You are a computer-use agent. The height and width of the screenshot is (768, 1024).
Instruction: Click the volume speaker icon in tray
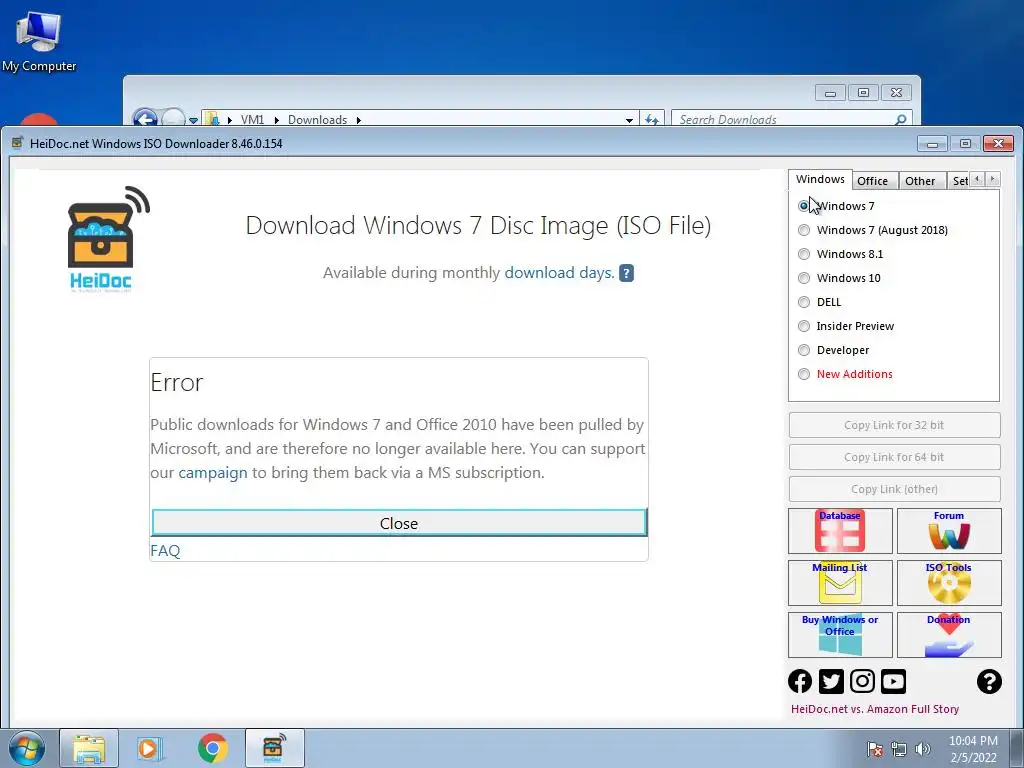pyautogui.click(x=923, y=749)
